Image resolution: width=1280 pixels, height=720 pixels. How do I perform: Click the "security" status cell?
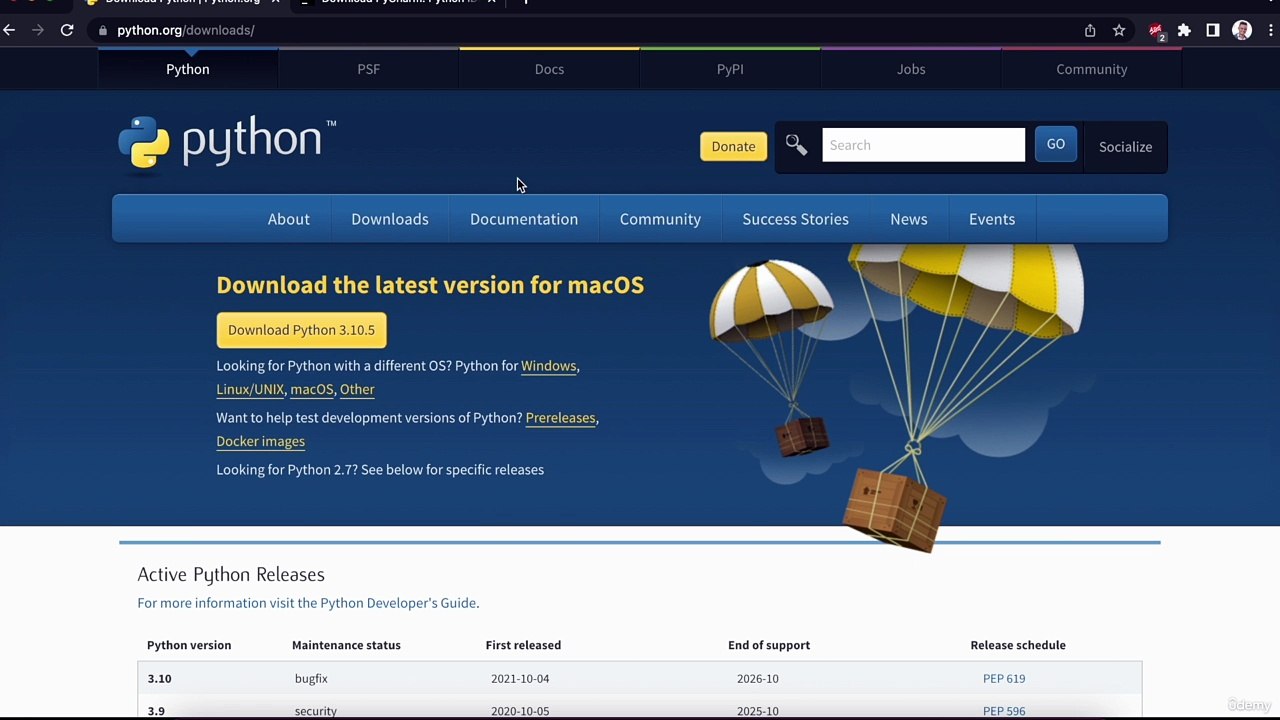316,711
